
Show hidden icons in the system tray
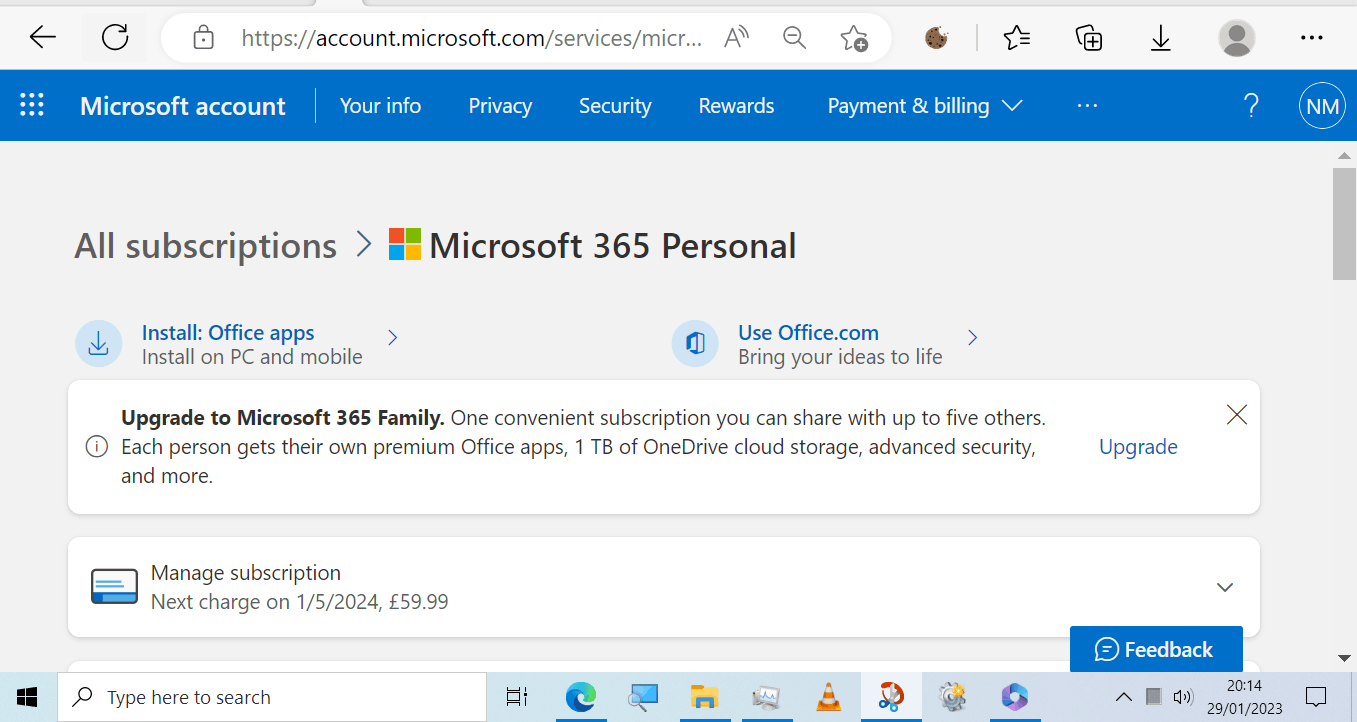pos(1124,697)
